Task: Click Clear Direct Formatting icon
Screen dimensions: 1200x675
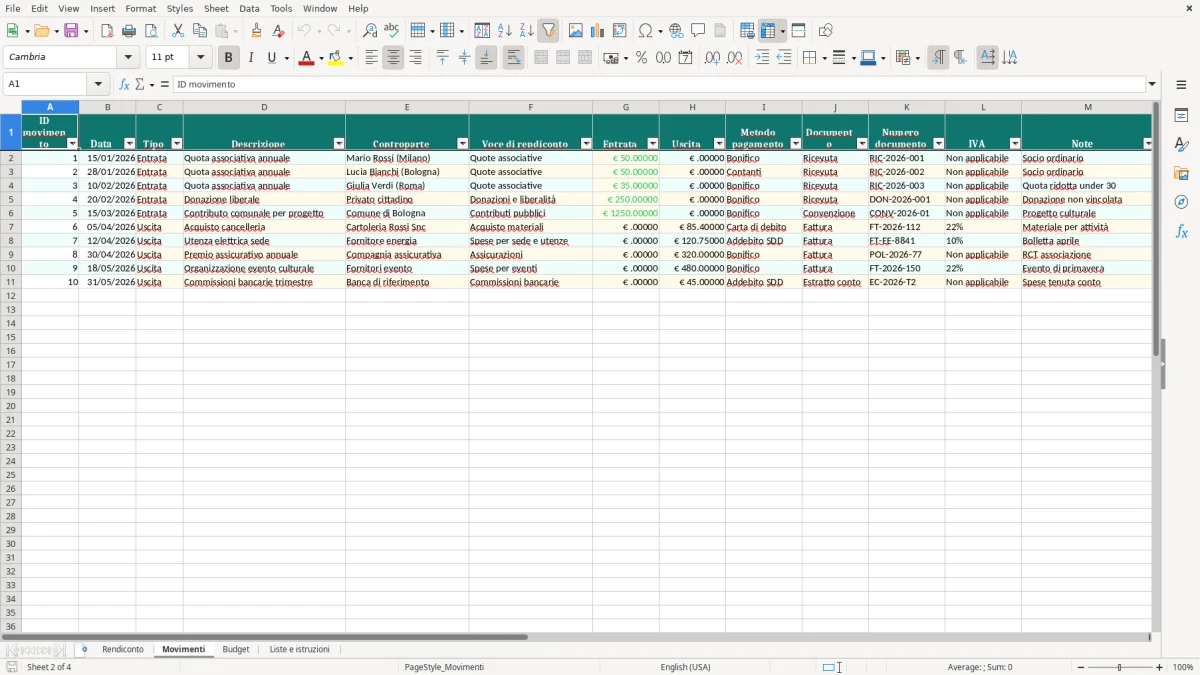Action: 278,31
